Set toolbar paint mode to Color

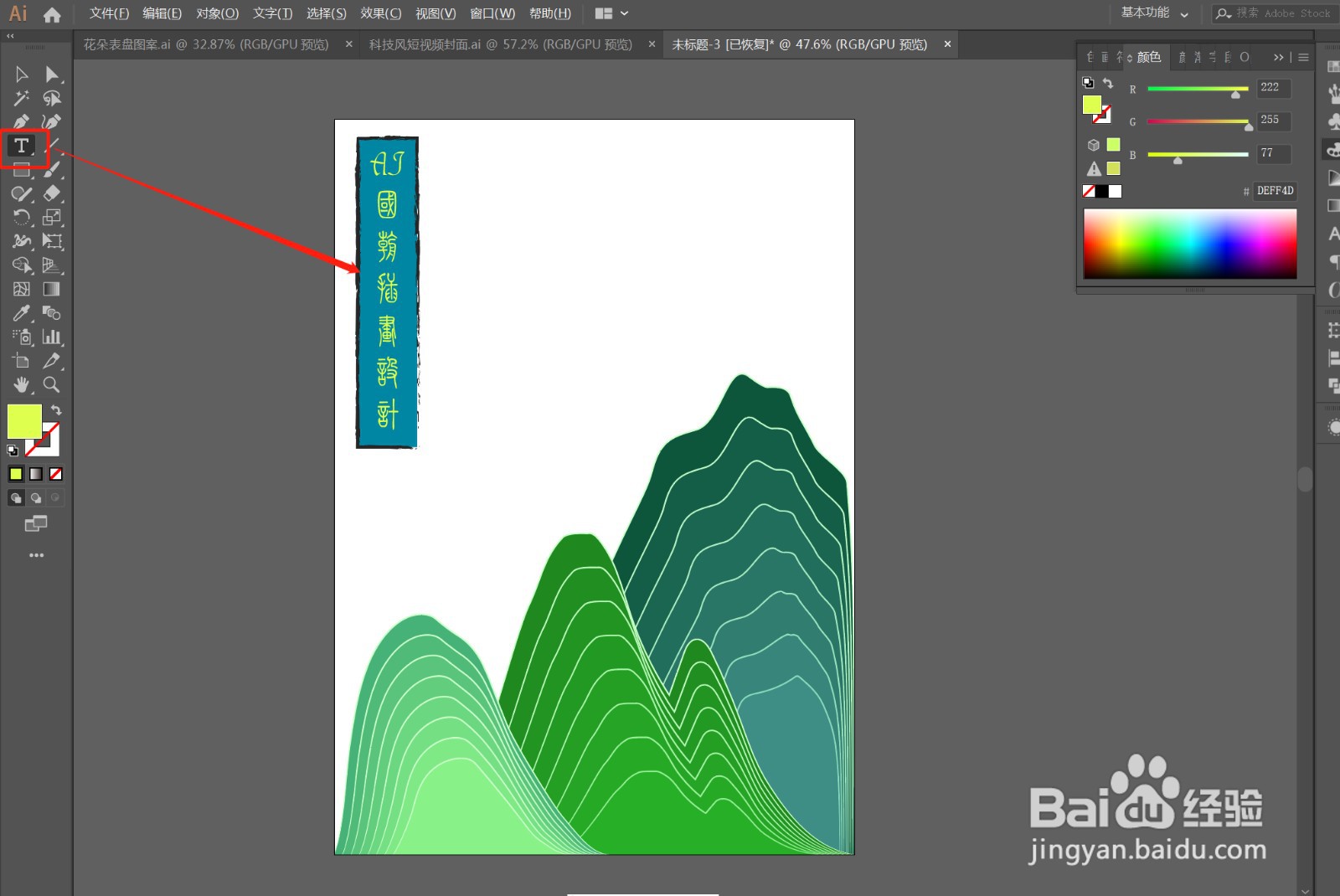(x=16, y=474)
